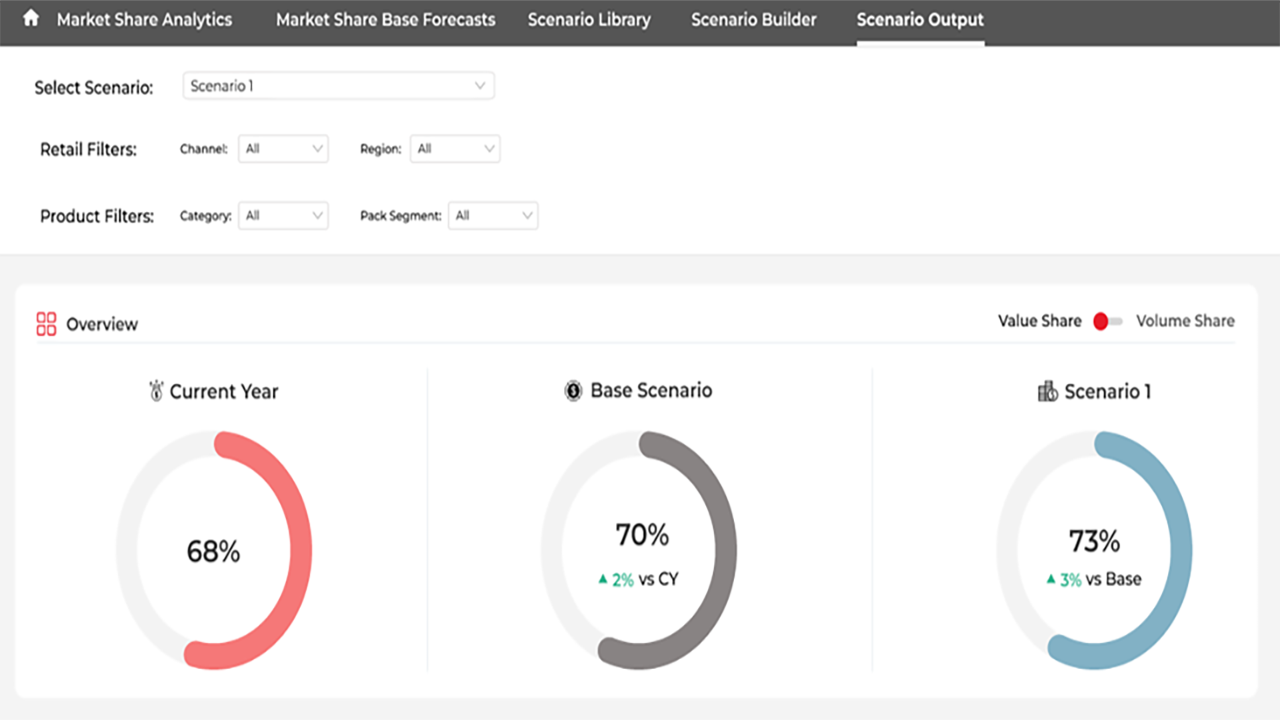Click the Current Year medal icon

tap(155, 391)
